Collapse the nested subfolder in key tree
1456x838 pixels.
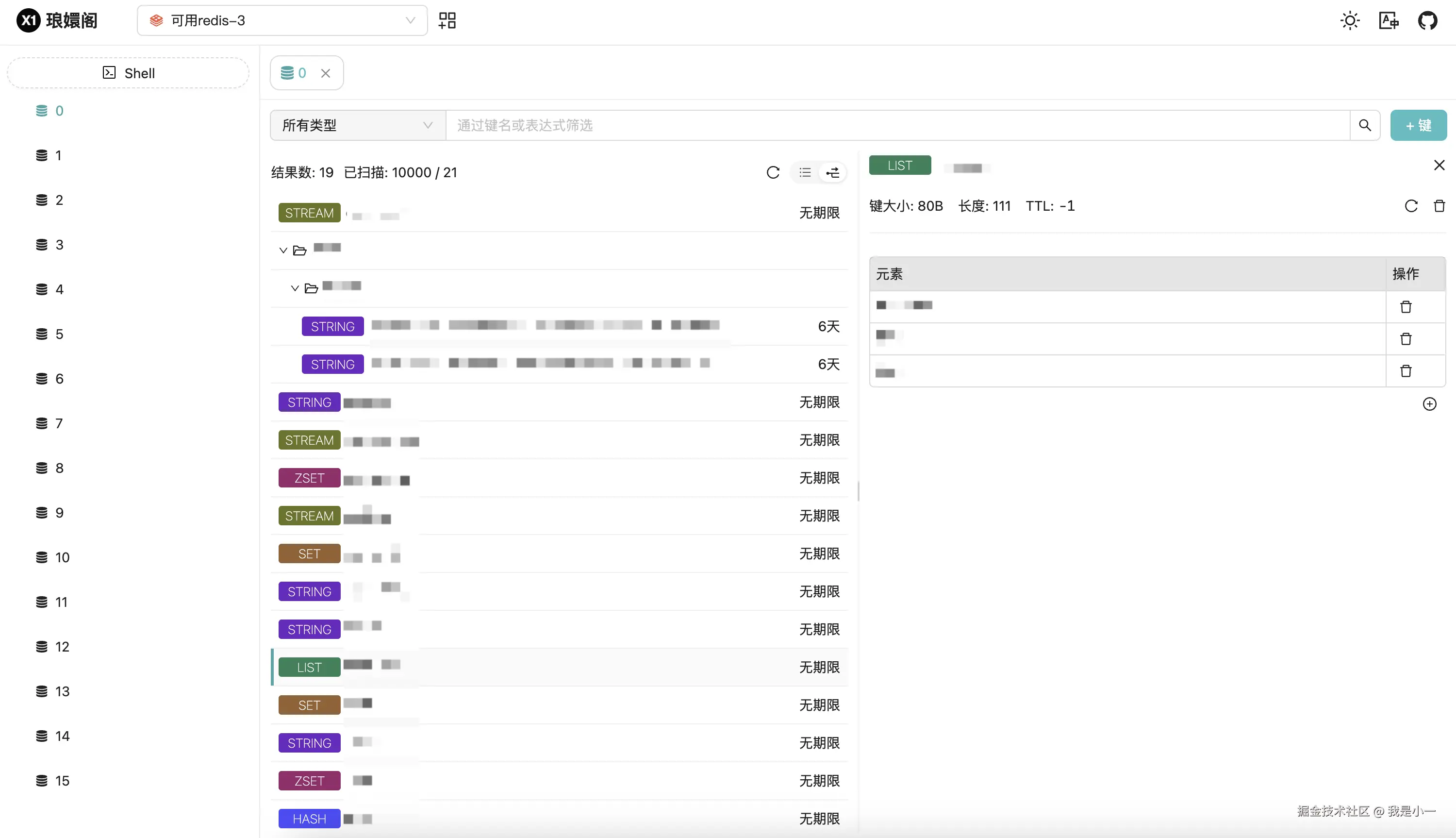click(295, 288)
